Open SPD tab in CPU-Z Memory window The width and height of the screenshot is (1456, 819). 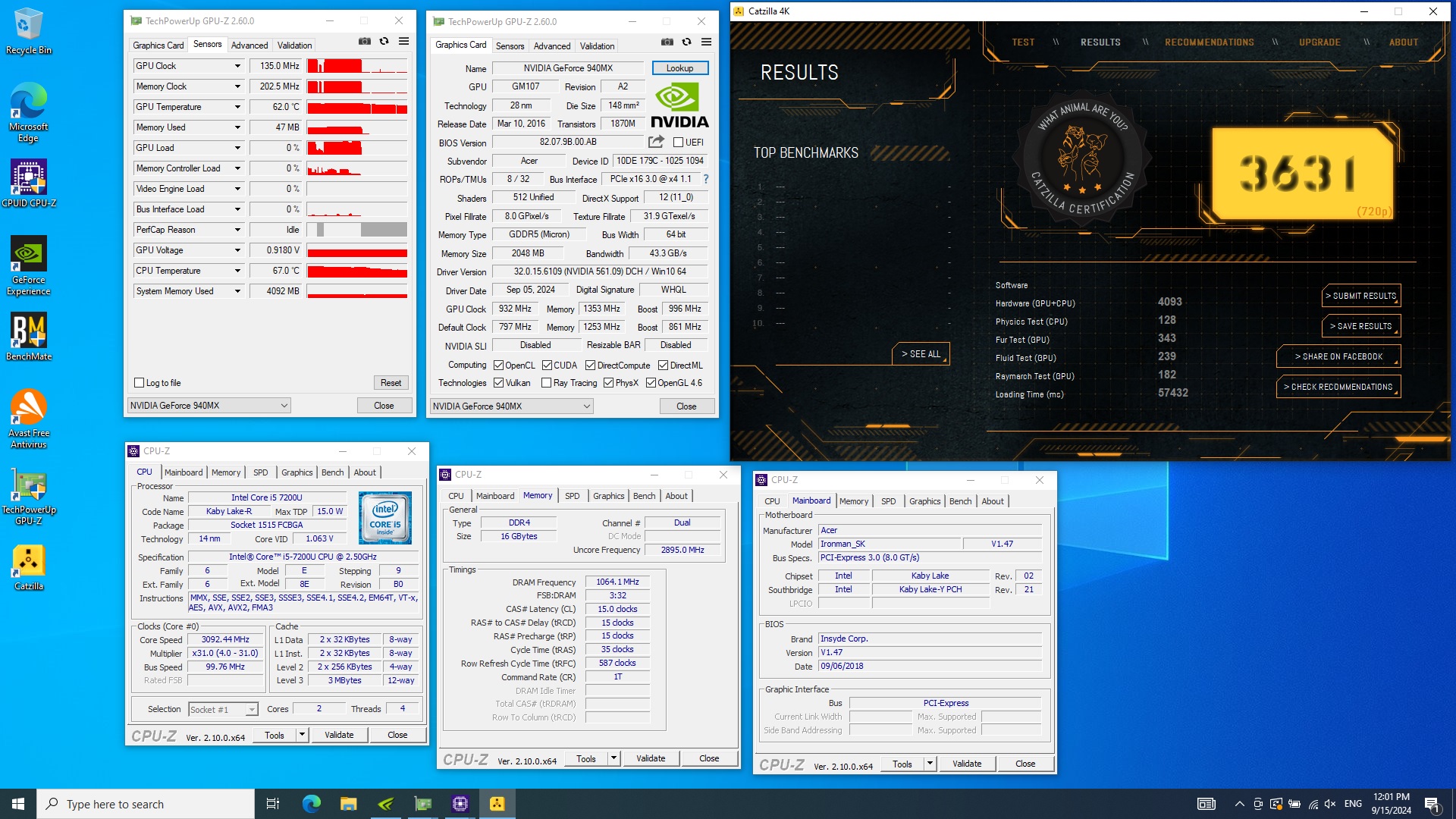[x=573, y=496]
